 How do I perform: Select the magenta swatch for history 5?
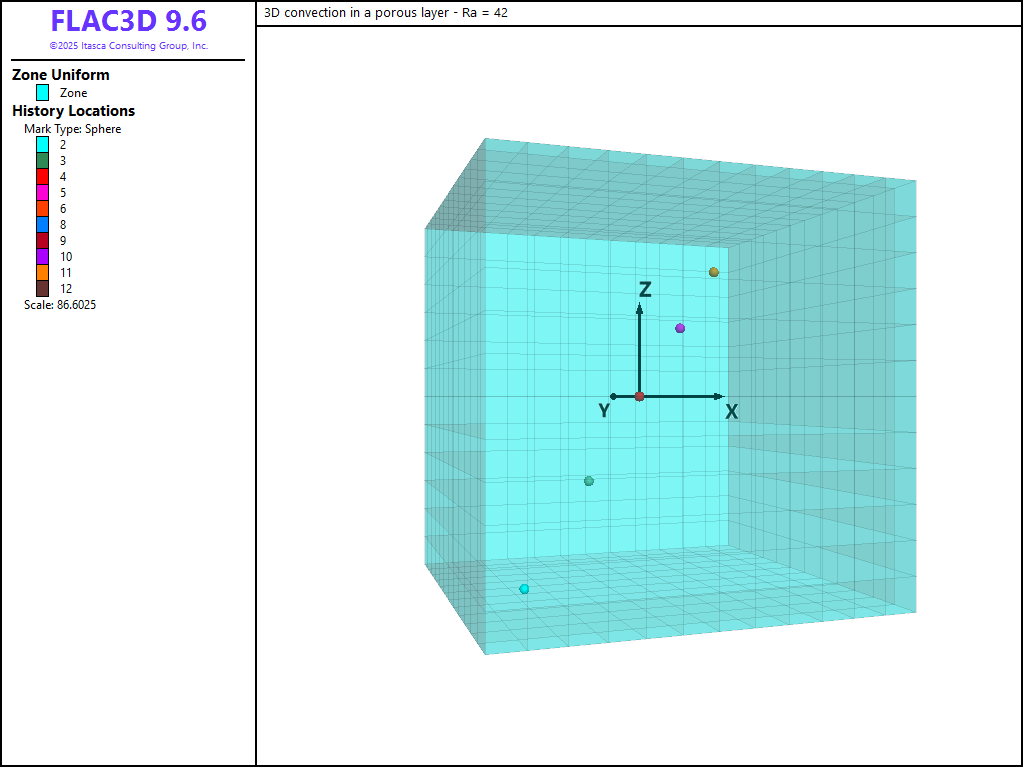coord(43,192)
